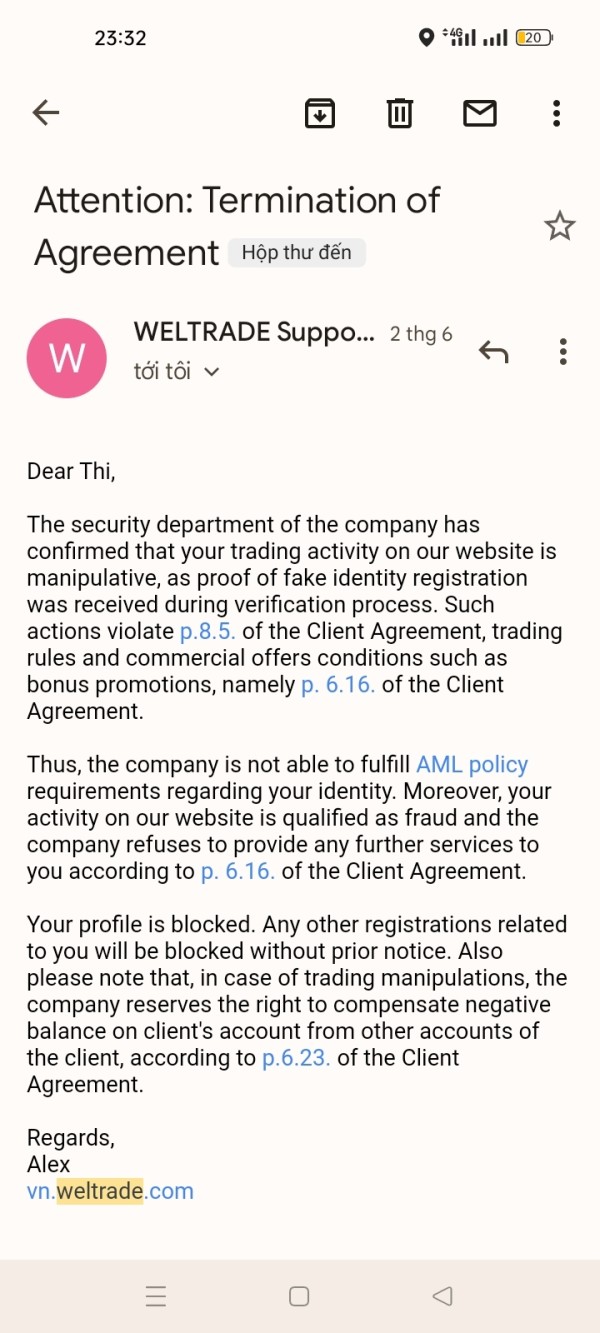Star the Termination of Agreement email

coord(559,226)
